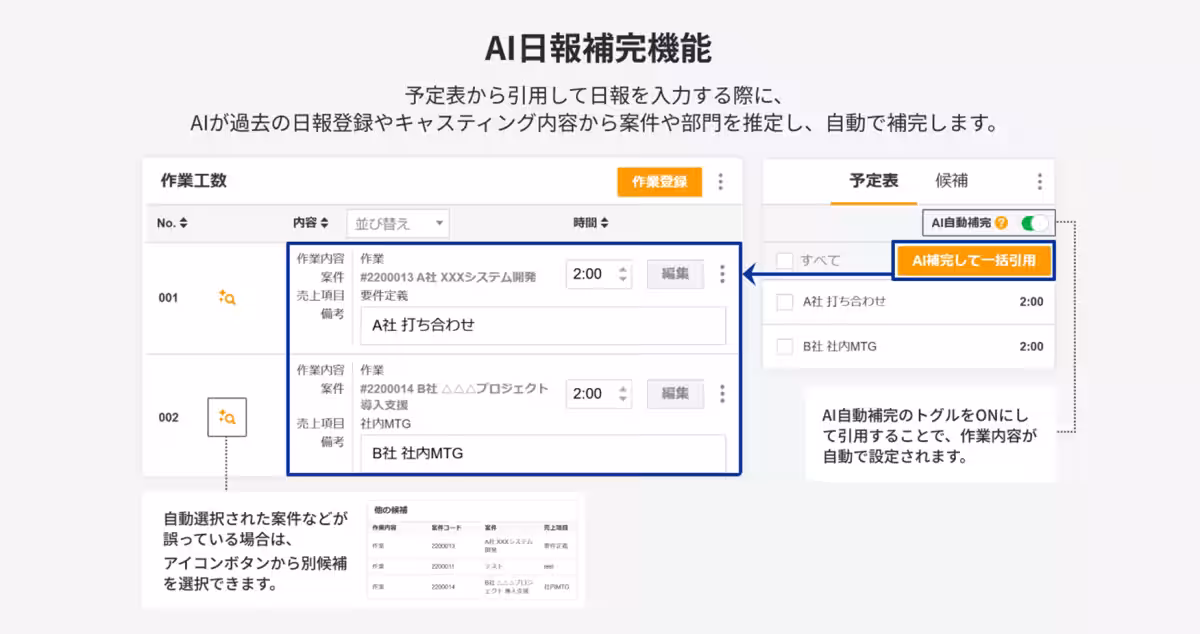
Task: Click the 備考 field containing A社 打ち合わせ
Action: coord(543,326)
